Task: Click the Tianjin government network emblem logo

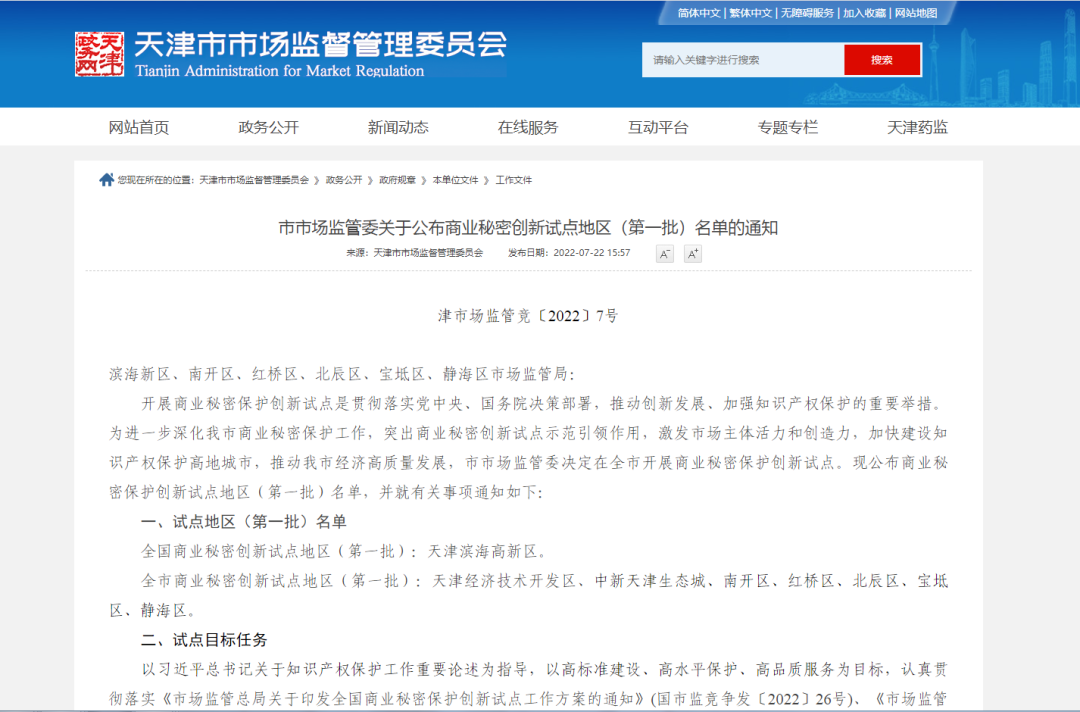Action: (x=98, y=55)
